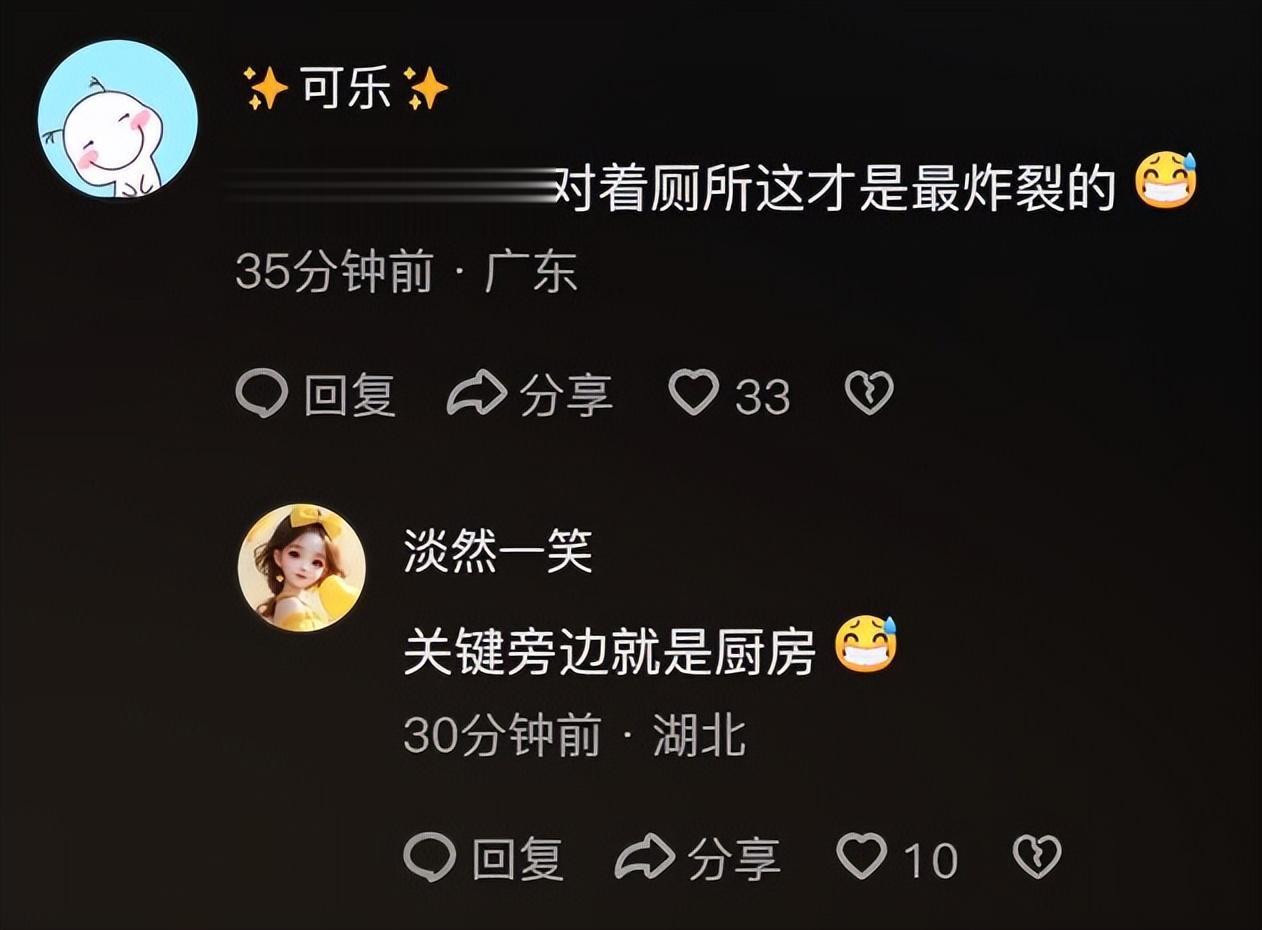Click the like count 10
This screenshot has height=930, width=1262.
(x=930, y=862)
